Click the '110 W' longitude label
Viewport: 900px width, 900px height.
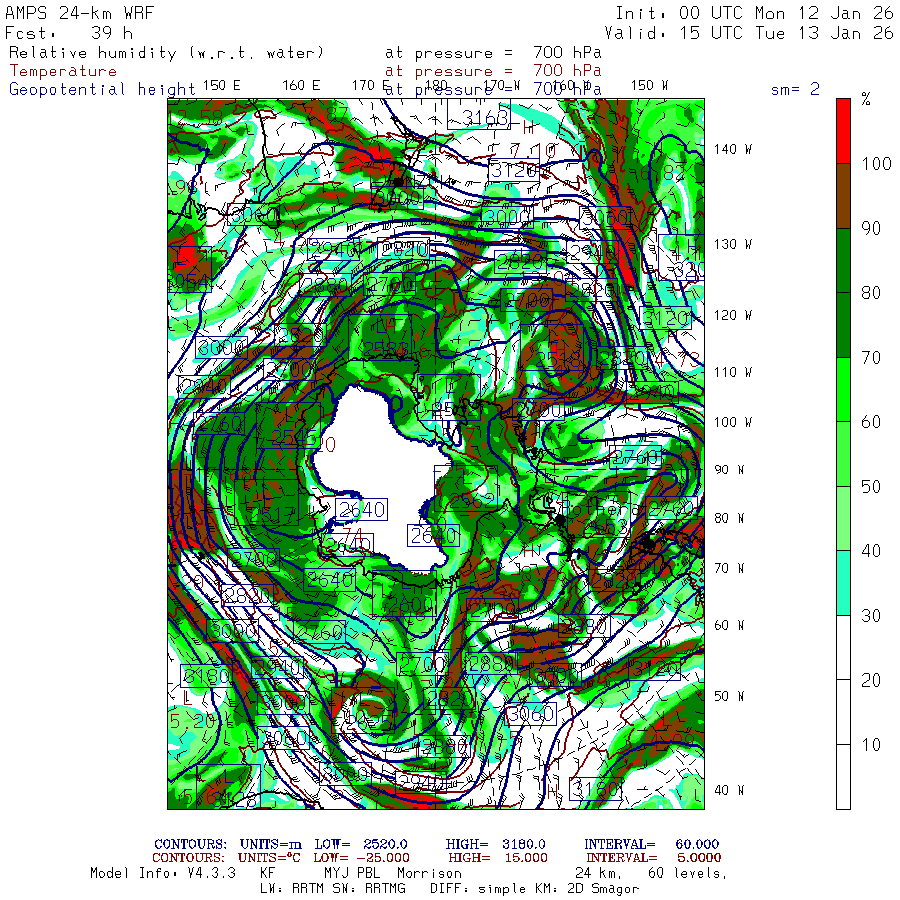[732, 373]
